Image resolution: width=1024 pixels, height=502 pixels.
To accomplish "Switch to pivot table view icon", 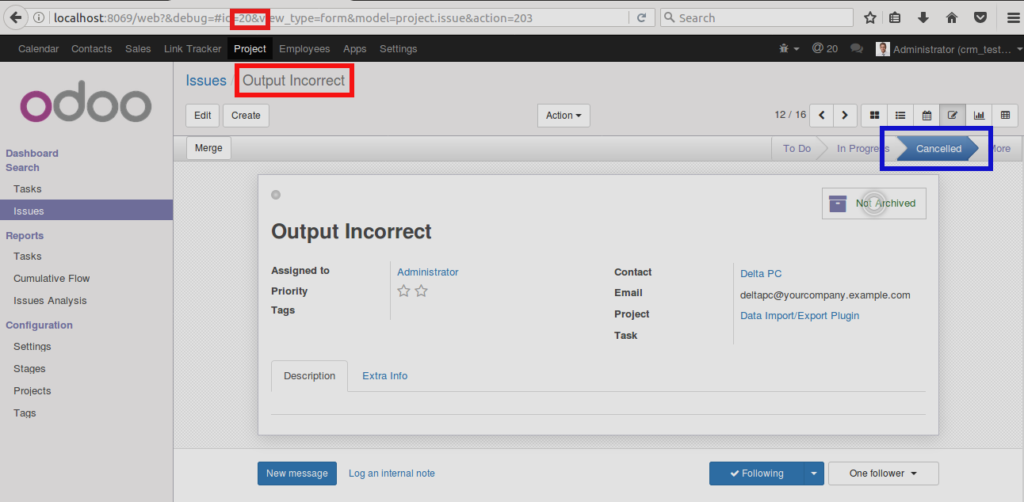I will (x=1005, y=115).
